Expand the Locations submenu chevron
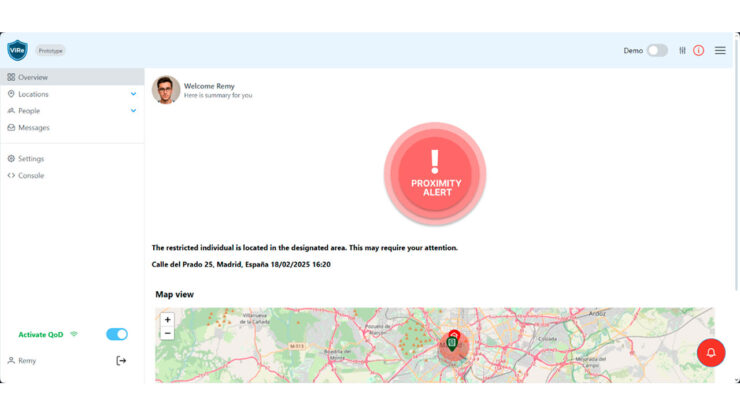 coord(133,94)
